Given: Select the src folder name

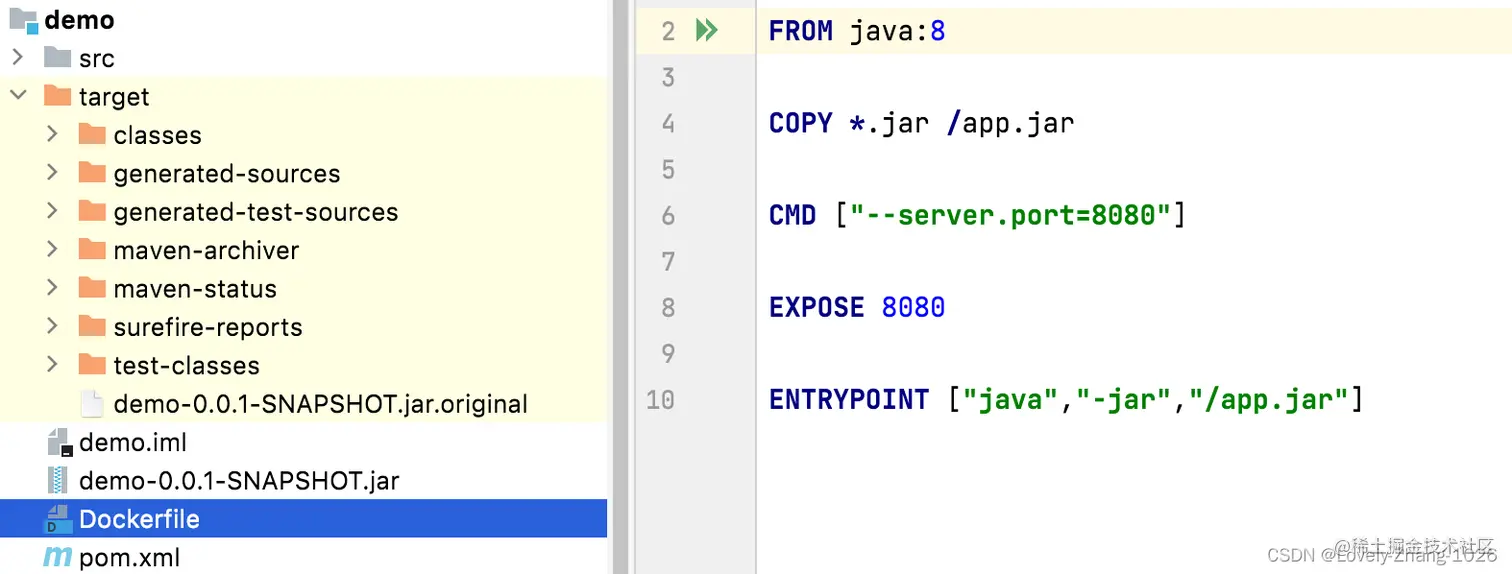Looking at the screenshot, I should tap(97, 59).
